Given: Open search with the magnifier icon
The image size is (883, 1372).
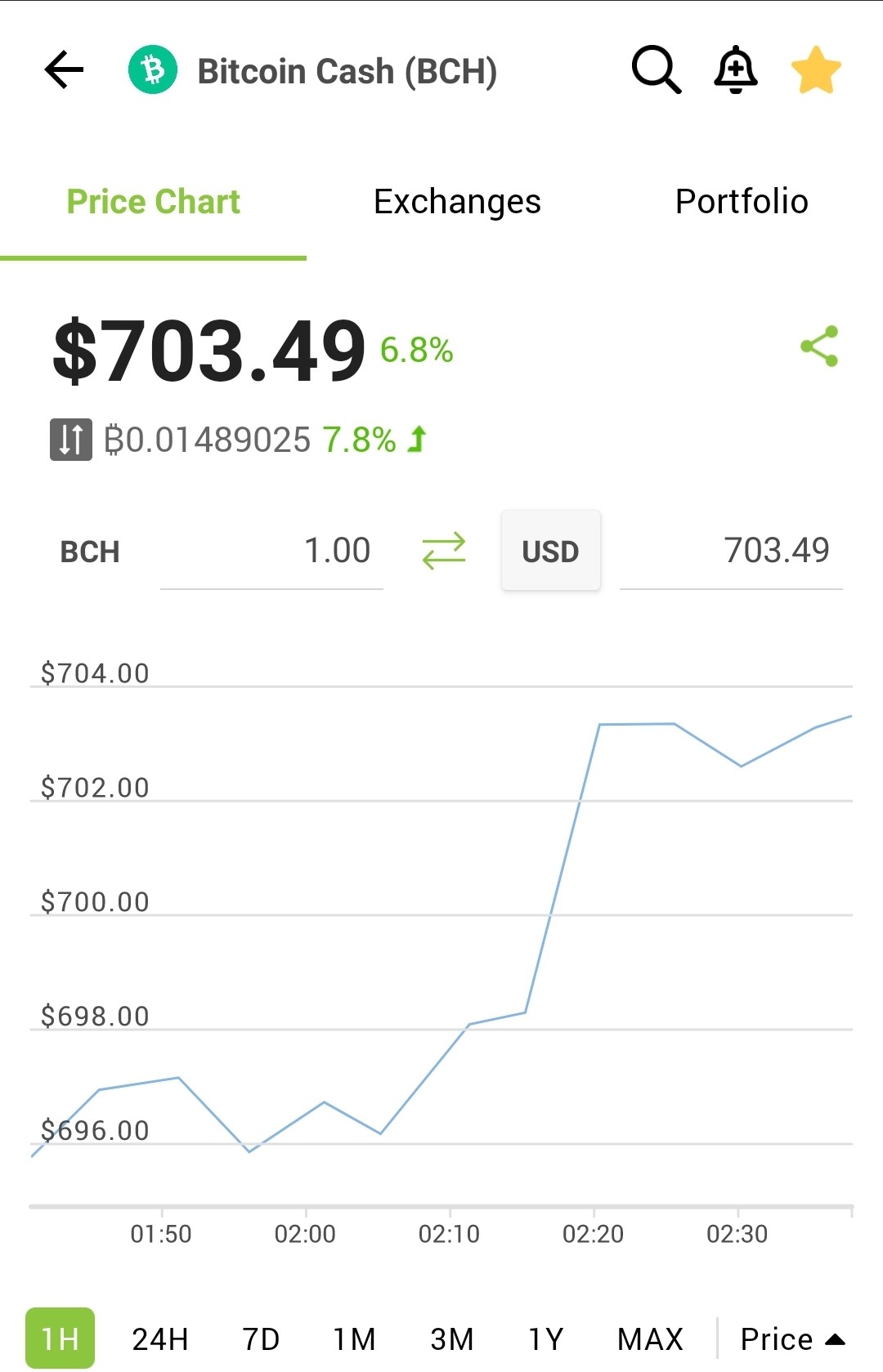Looking at the screenshot, I should click(x=657, y=69).
